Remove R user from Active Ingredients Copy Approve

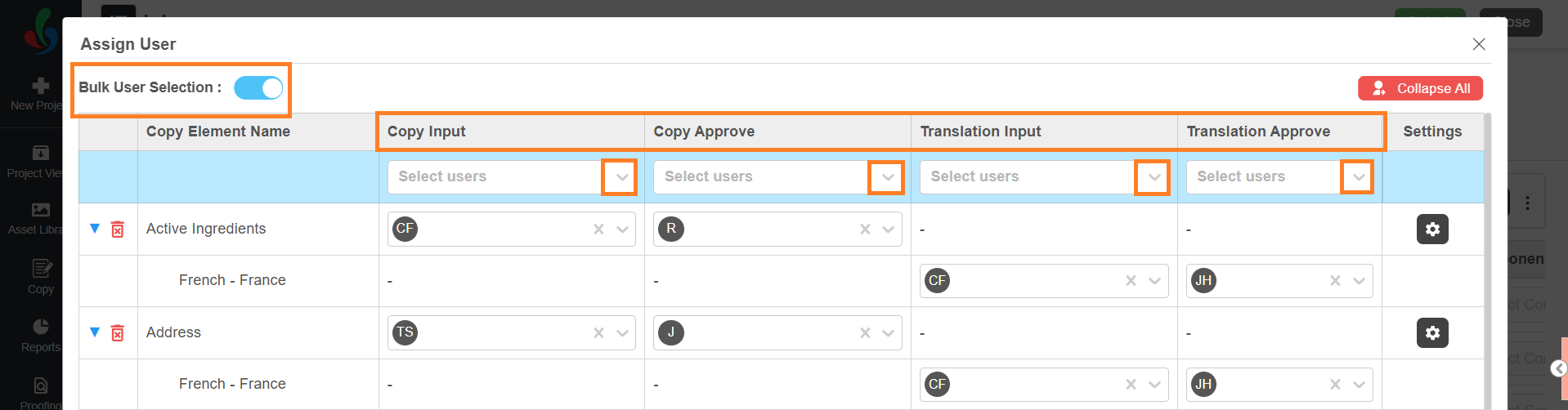[x=865, y=230]
